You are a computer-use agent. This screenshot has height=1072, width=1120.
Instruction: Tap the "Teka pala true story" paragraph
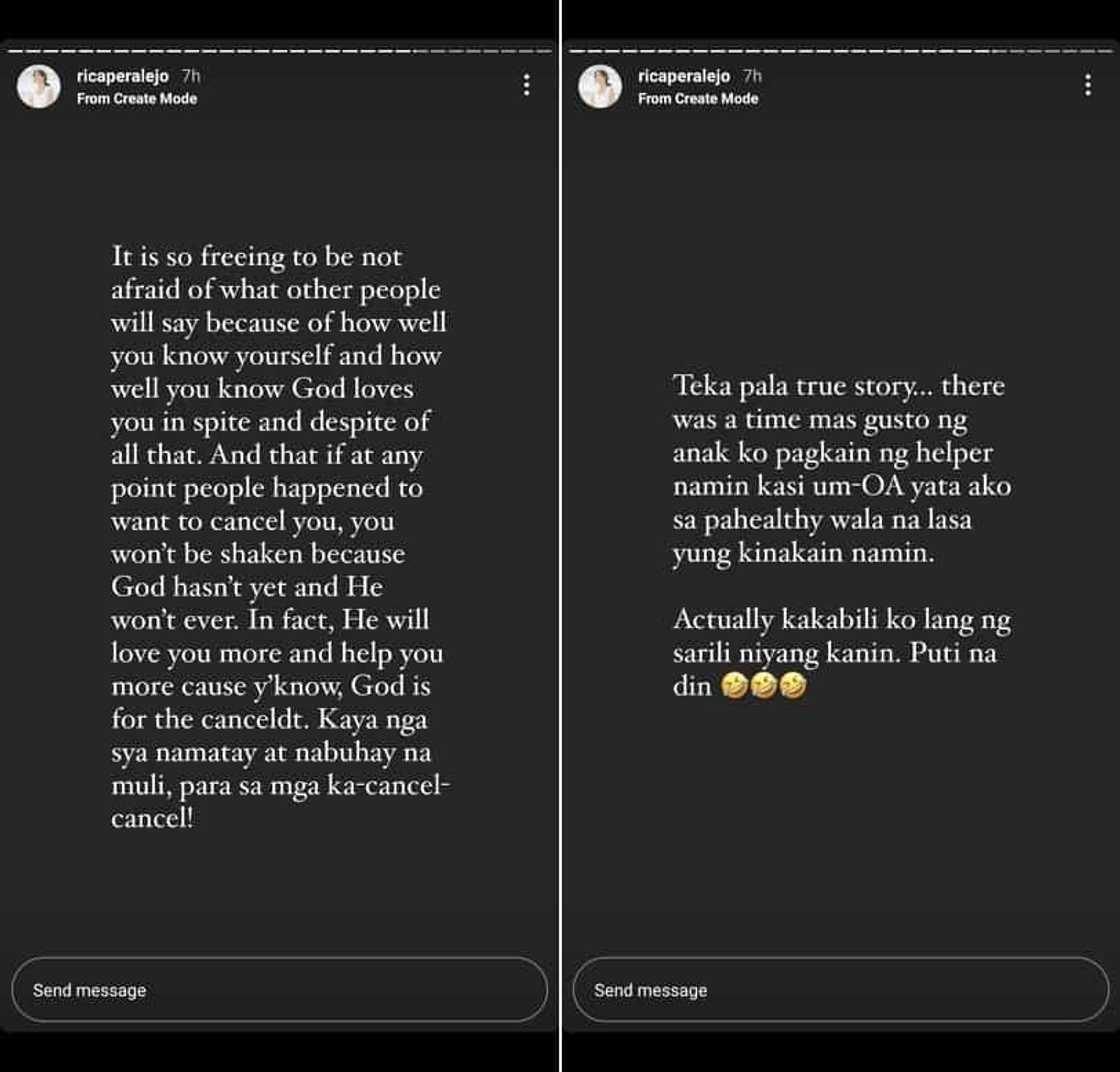pyautogui.click(x=840, y=468)
